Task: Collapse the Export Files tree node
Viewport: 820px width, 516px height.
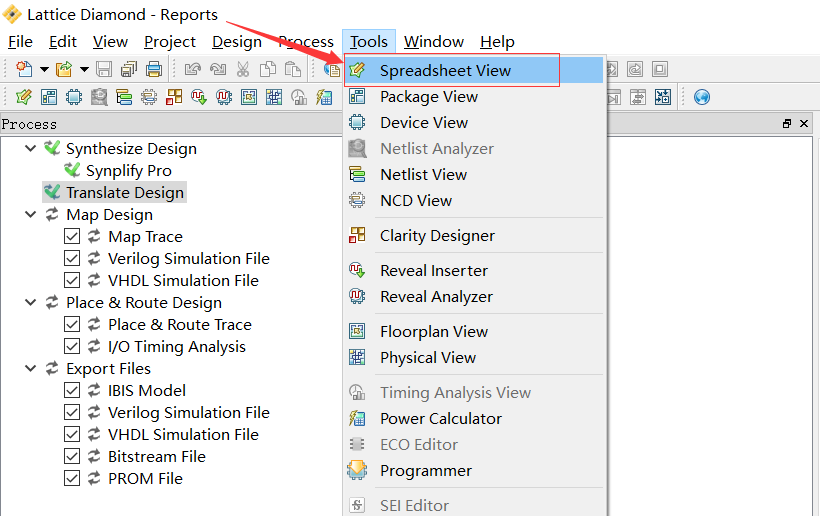Action: [x=30, y=369]
